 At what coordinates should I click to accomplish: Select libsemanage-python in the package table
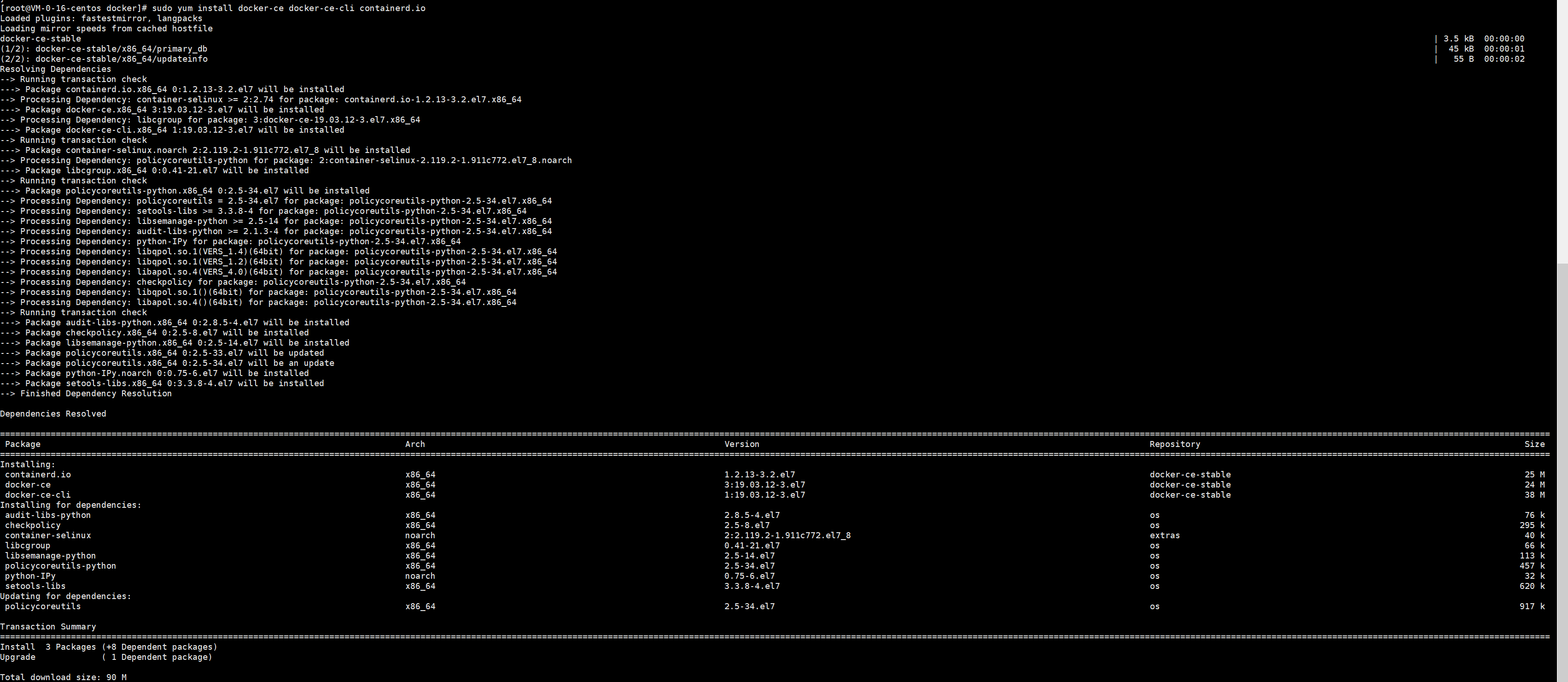pos(51,556)
